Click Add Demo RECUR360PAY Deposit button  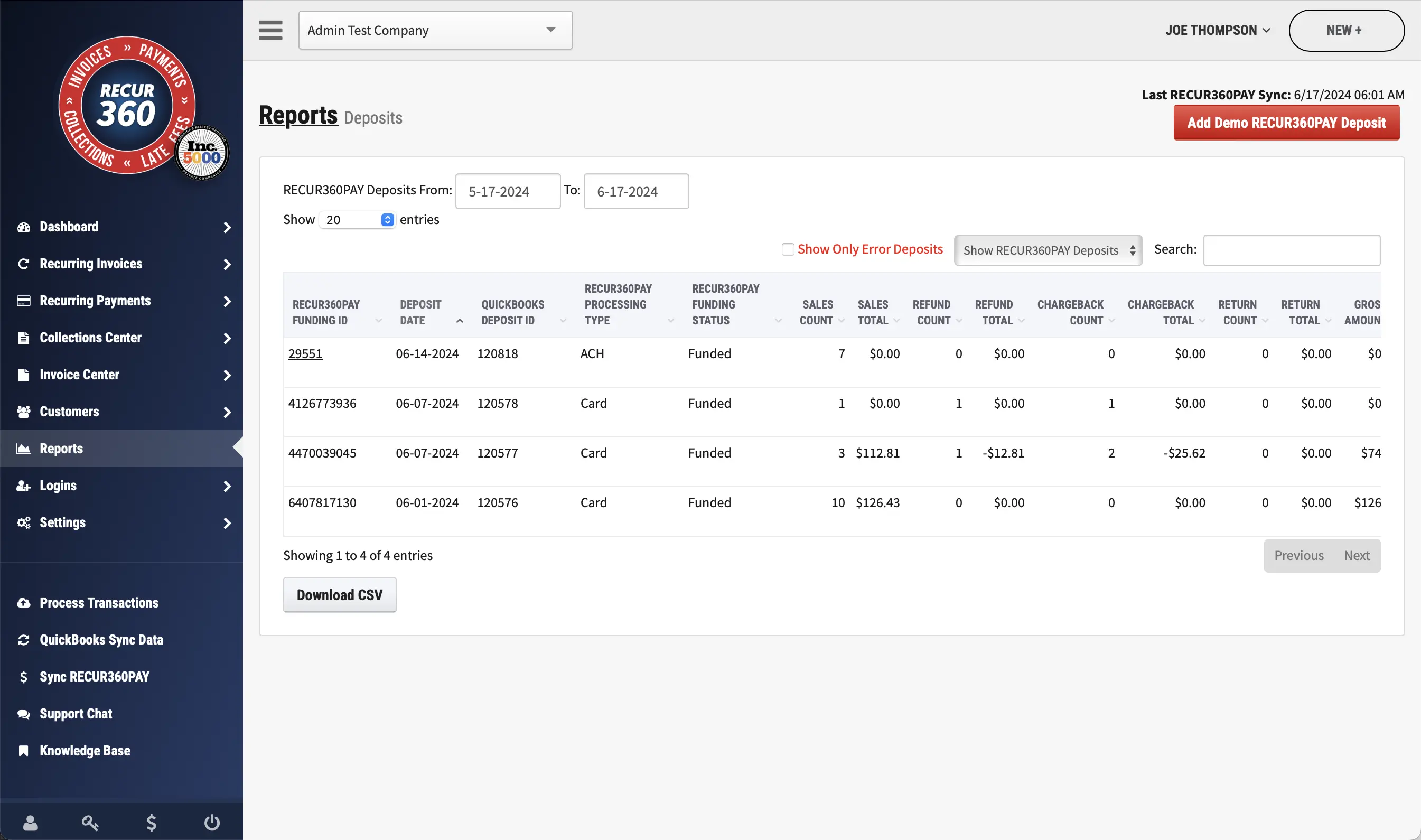pyautogui.click(x=1286, y=123)
